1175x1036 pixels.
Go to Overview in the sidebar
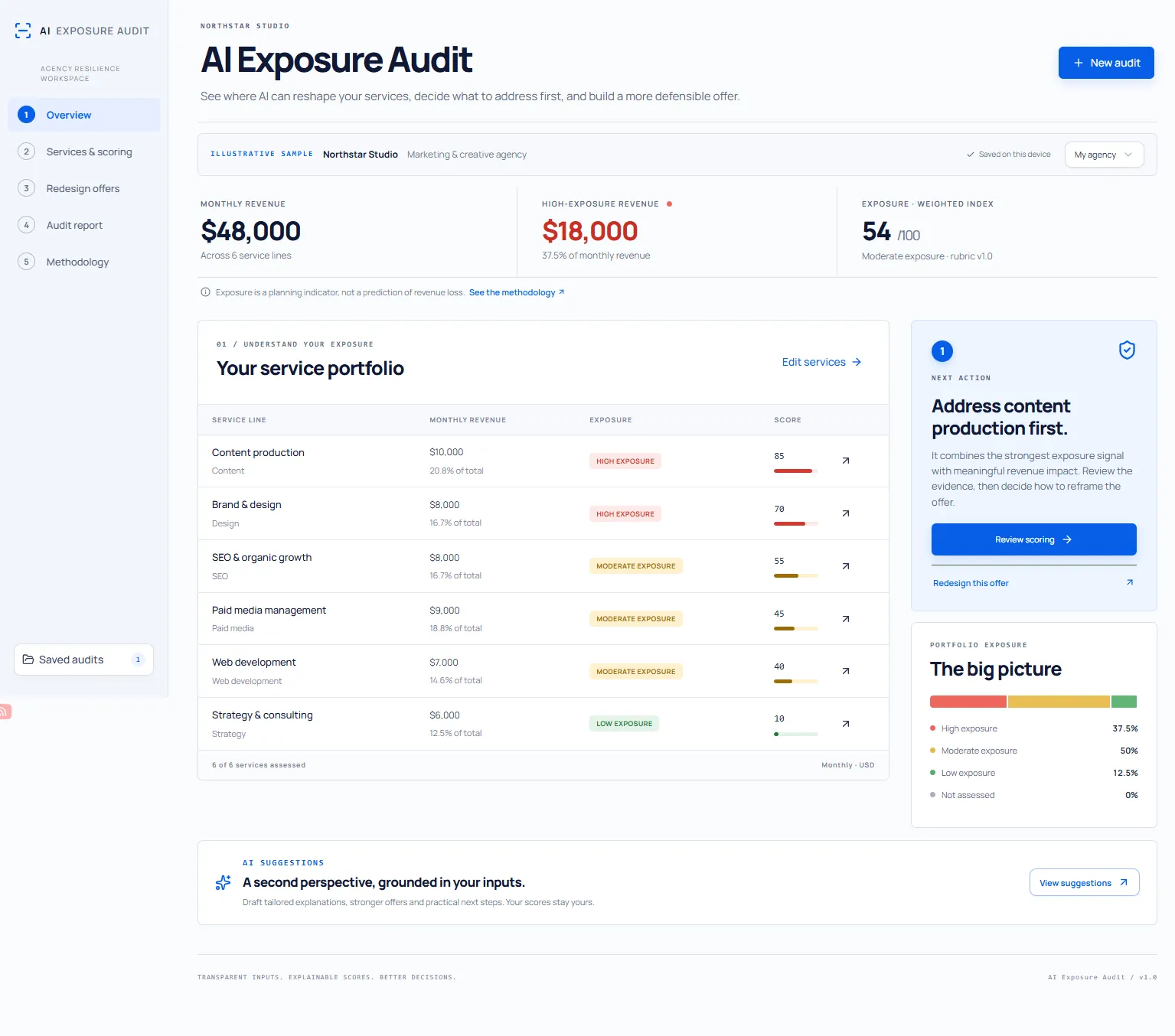point(84,115)
